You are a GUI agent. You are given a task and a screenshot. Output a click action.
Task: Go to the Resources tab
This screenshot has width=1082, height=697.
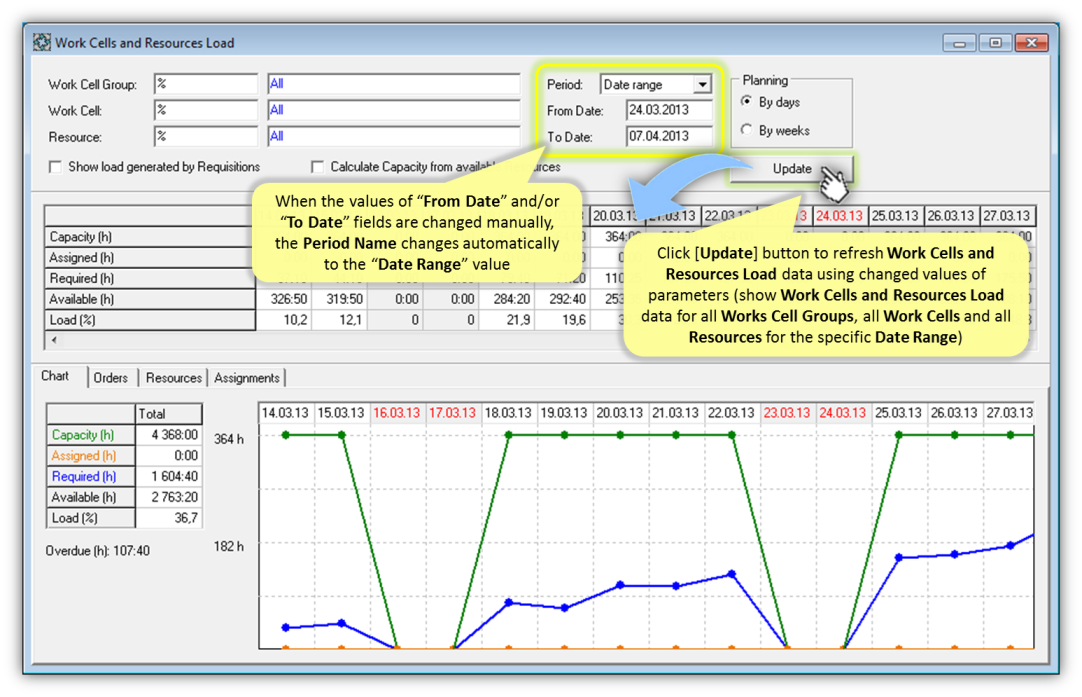[x=173, y=378]
